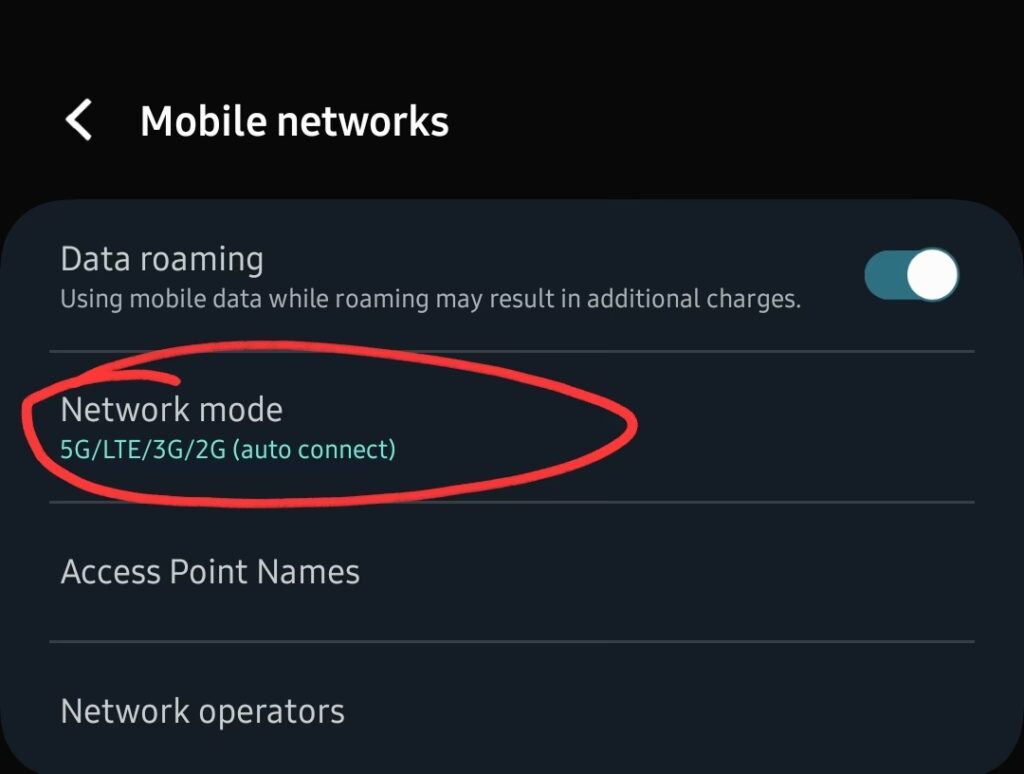
Task: Click the word "Network" in Network operators
Action: pos(126,712)
